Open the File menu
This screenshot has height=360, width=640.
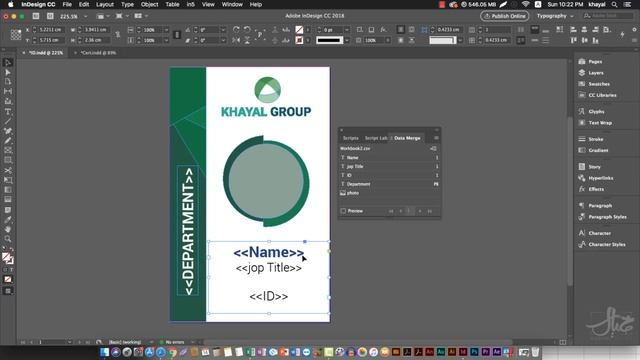click(x=67, y=4)
